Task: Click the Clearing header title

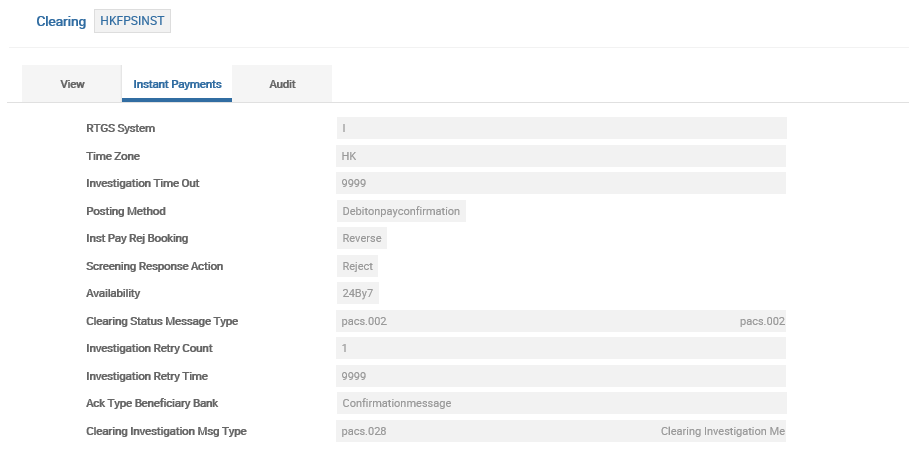Action: tap(61, 21)
